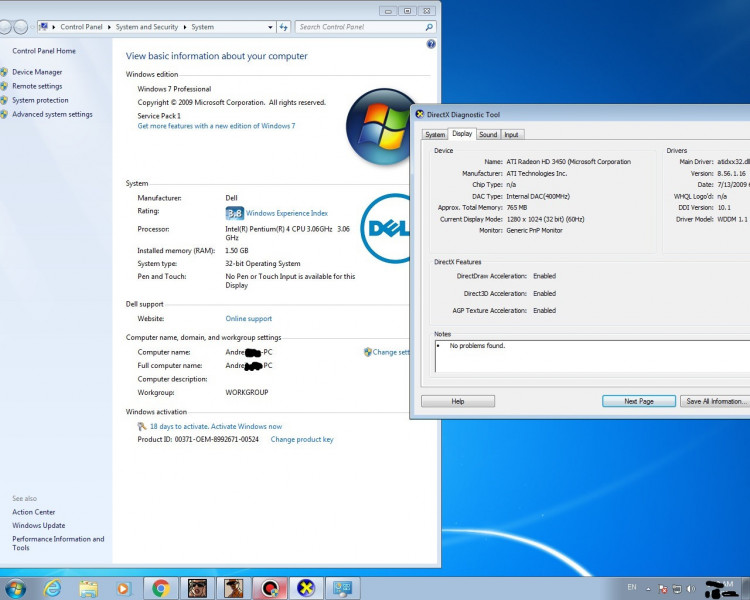Click the Search Control Panel field
This screenshot has width=750, height=600.
pyautogui.click(x=360, y=27)
